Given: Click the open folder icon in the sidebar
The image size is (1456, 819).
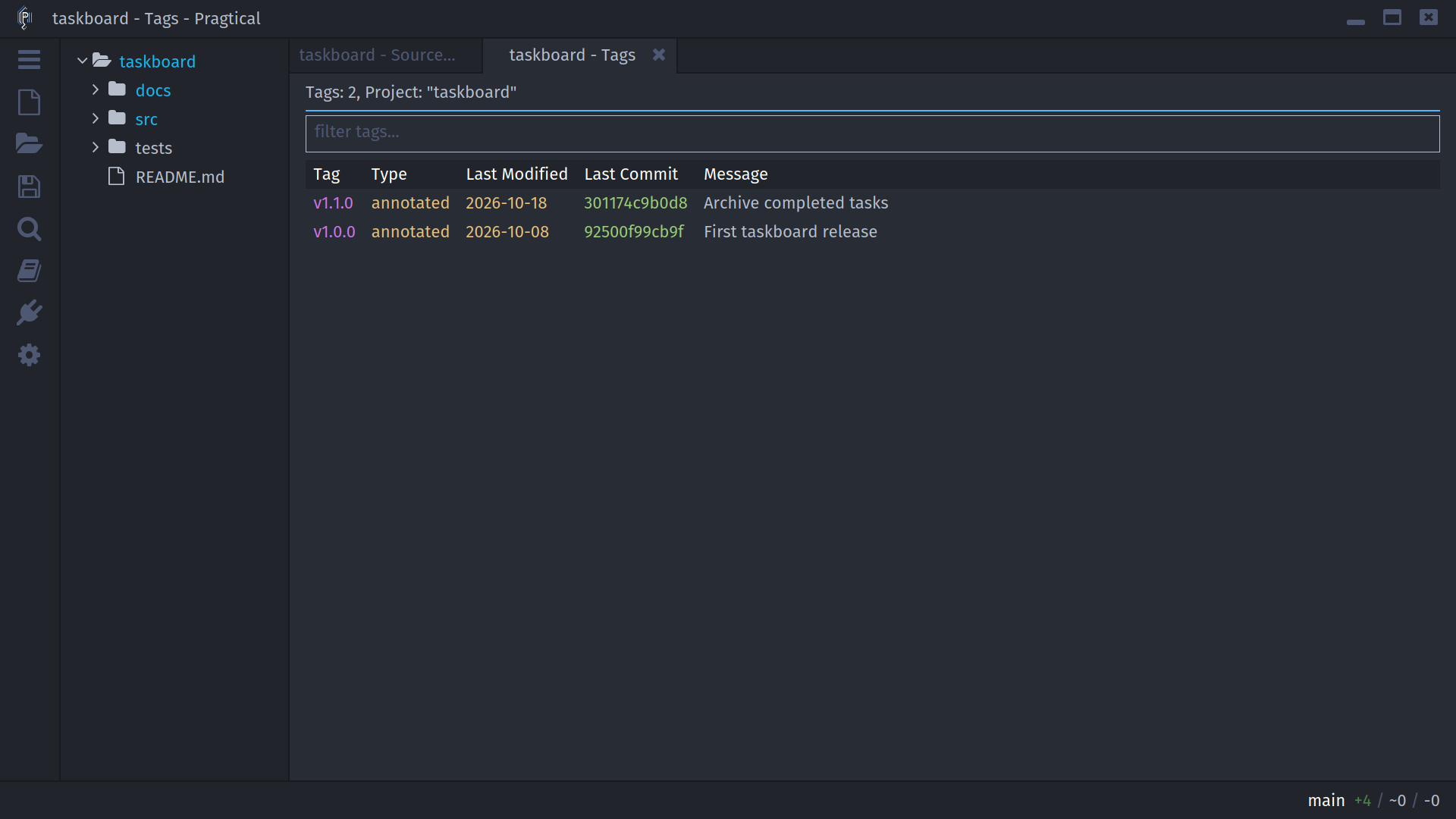Looking at the screenshot, I should pos(29,144).
